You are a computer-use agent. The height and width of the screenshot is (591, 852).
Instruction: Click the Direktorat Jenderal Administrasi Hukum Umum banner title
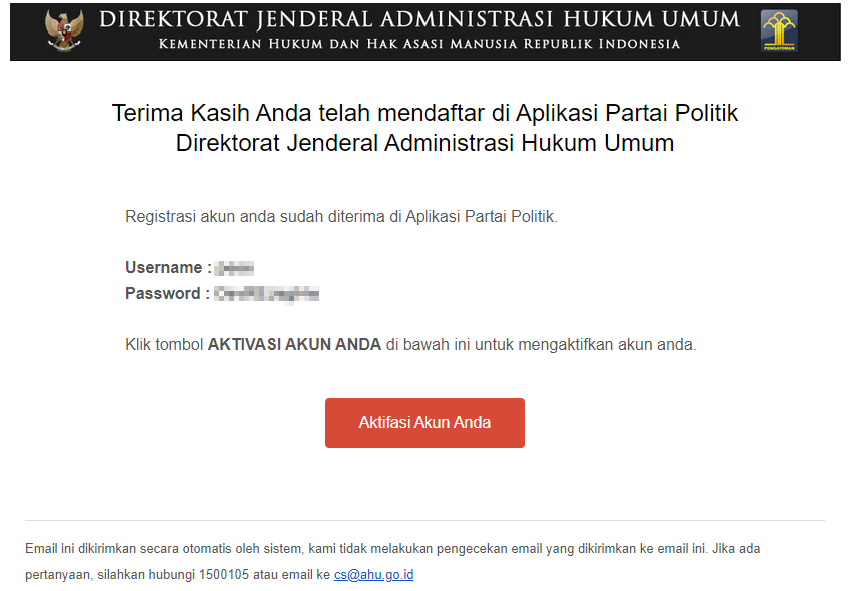click(x=419, y=19)
